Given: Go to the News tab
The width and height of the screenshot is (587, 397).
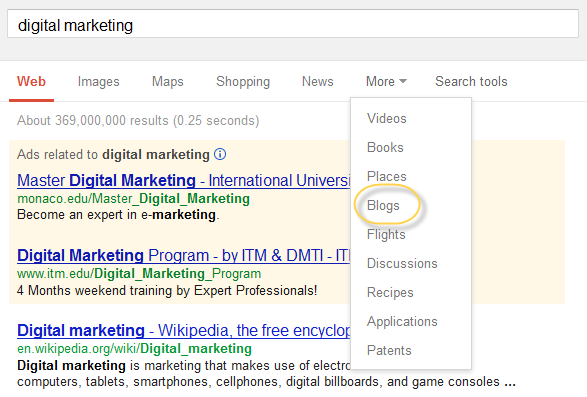Looking at the screenshot, I should 317,81.
